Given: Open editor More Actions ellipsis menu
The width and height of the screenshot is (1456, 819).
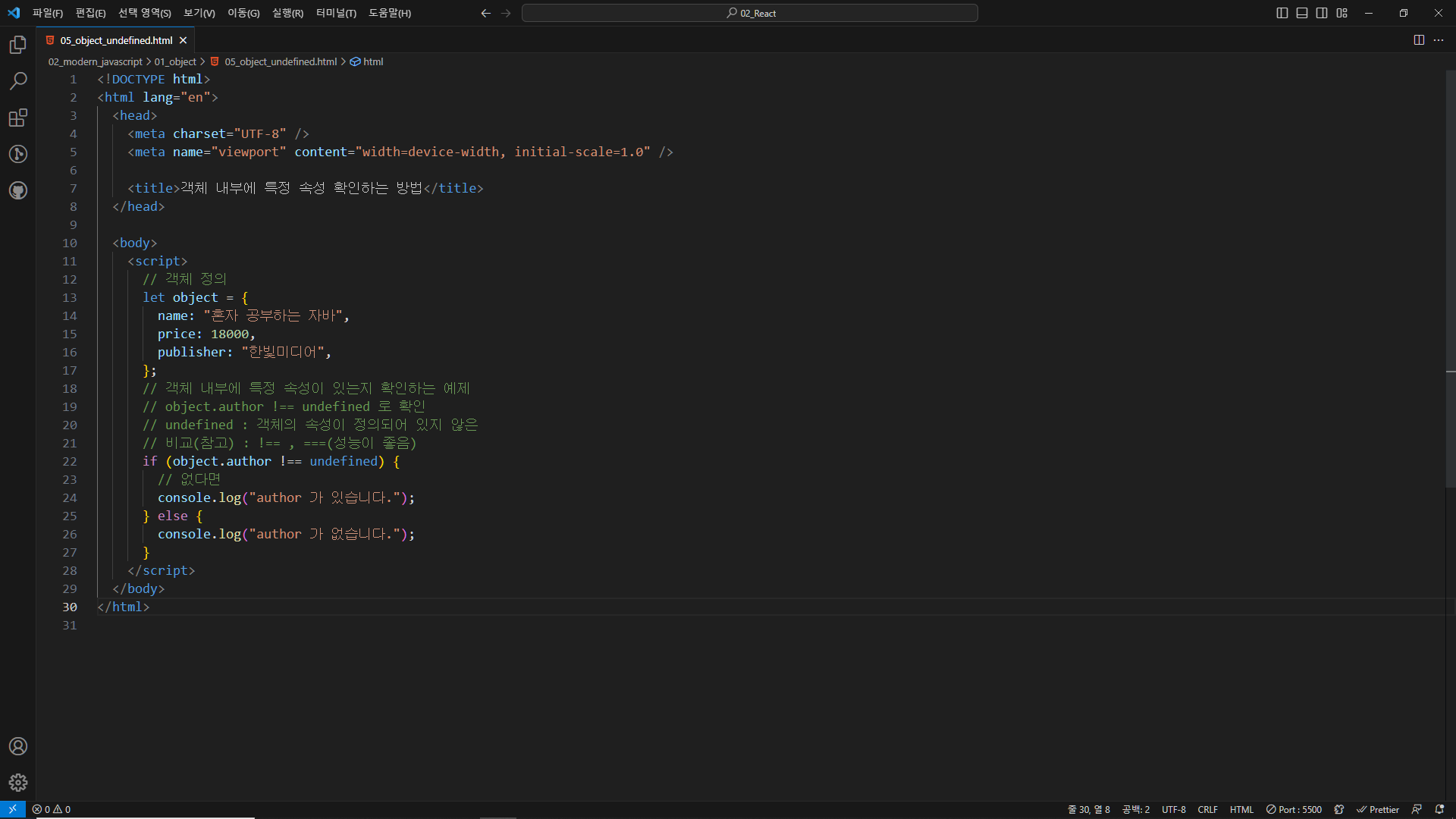Looking at the screenshot, I should pos(1439,40).
